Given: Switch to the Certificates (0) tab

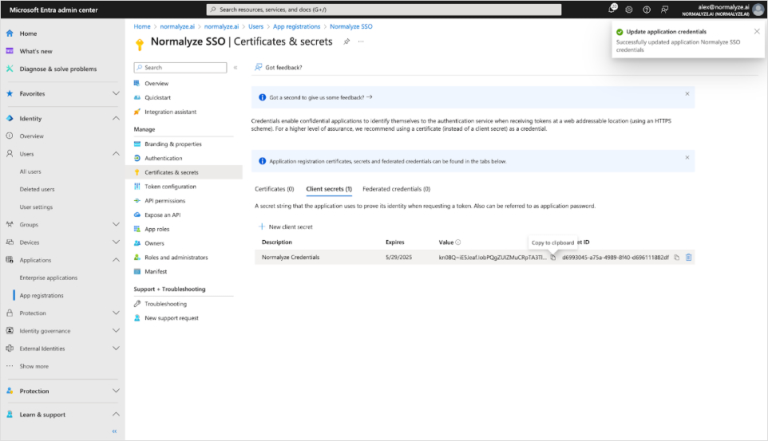Looking at the screenshot, I should (x=274, y=188).
